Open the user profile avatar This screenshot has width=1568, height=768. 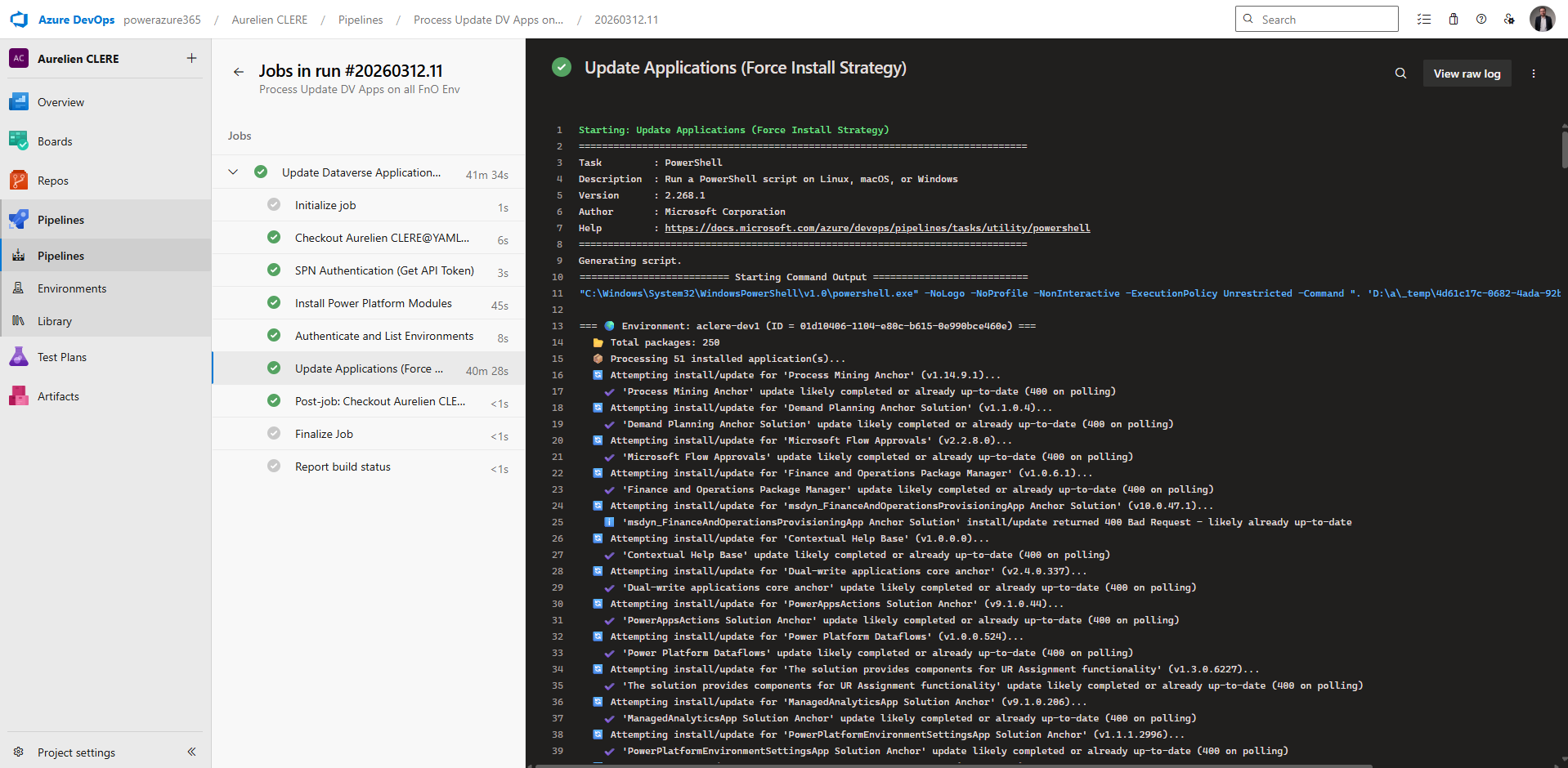(x=1542, y=19)
